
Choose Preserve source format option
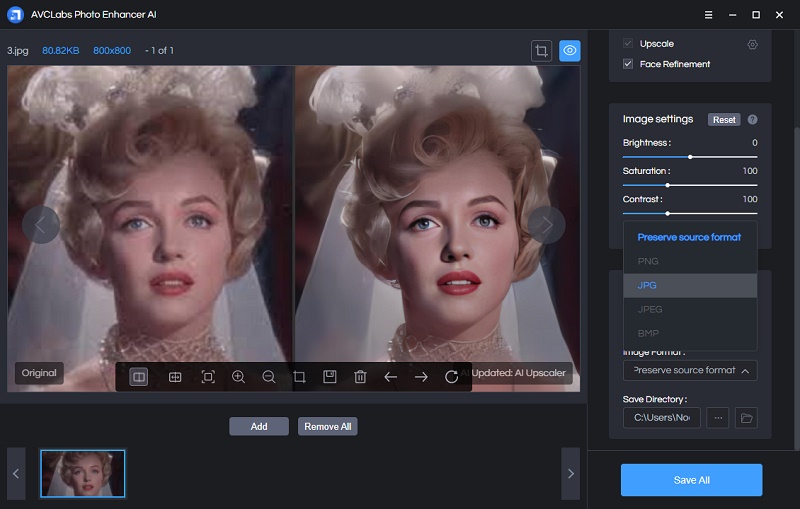point(690,237)
